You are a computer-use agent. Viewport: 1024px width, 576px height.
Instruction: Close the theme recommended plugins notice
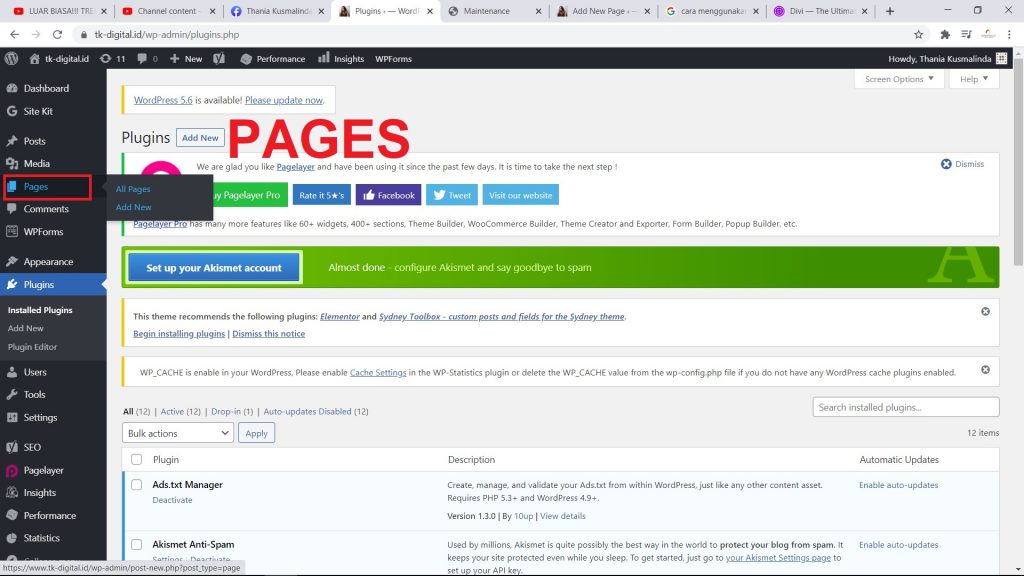click(985, 312)
